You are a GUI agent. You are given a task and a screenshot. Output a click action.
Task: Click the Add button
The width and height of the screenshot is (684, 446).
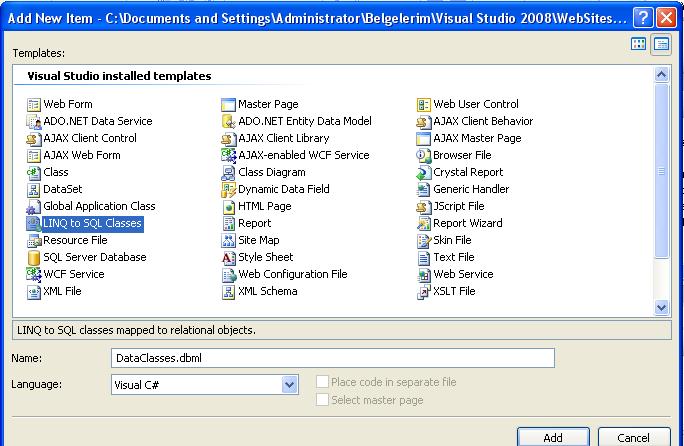coord(553,437)
